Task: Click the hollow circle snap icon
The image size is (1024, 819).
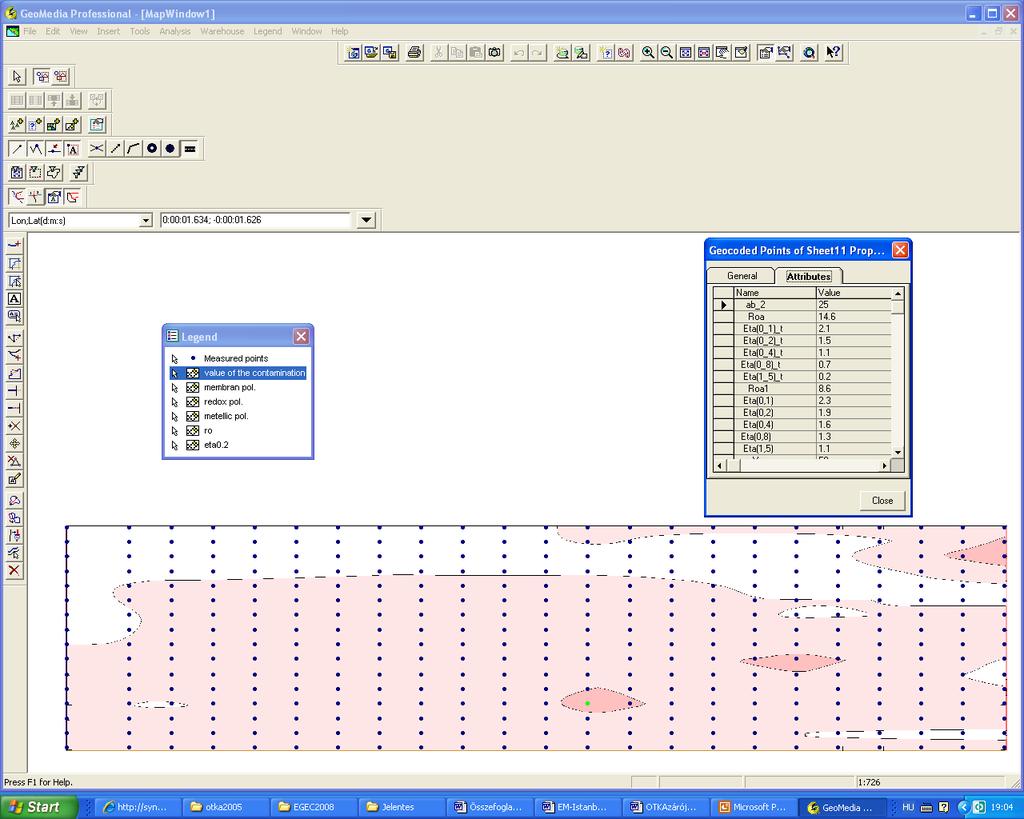Action: pyautogui.click(x=152, y=148)
